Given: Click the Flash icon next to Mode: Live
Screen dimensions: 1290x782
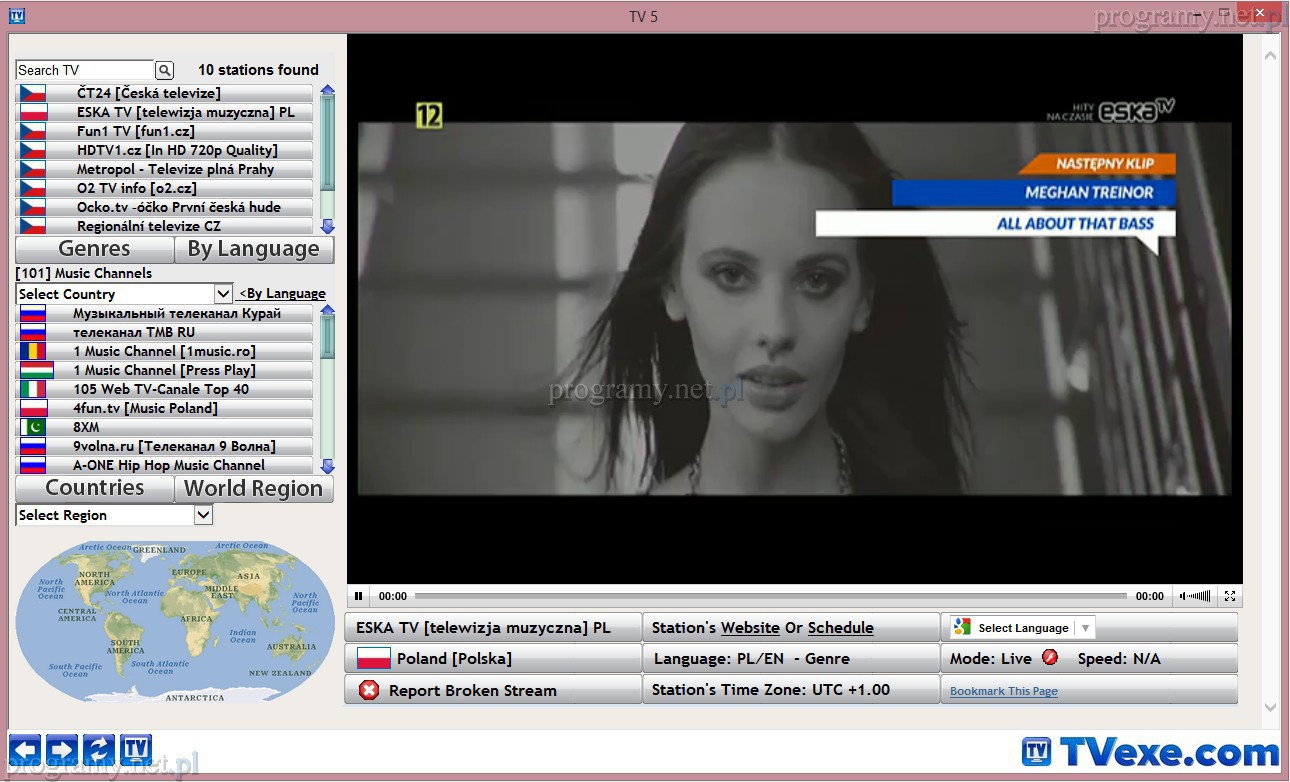Looking at the screenshot, I should (1050, 658).
